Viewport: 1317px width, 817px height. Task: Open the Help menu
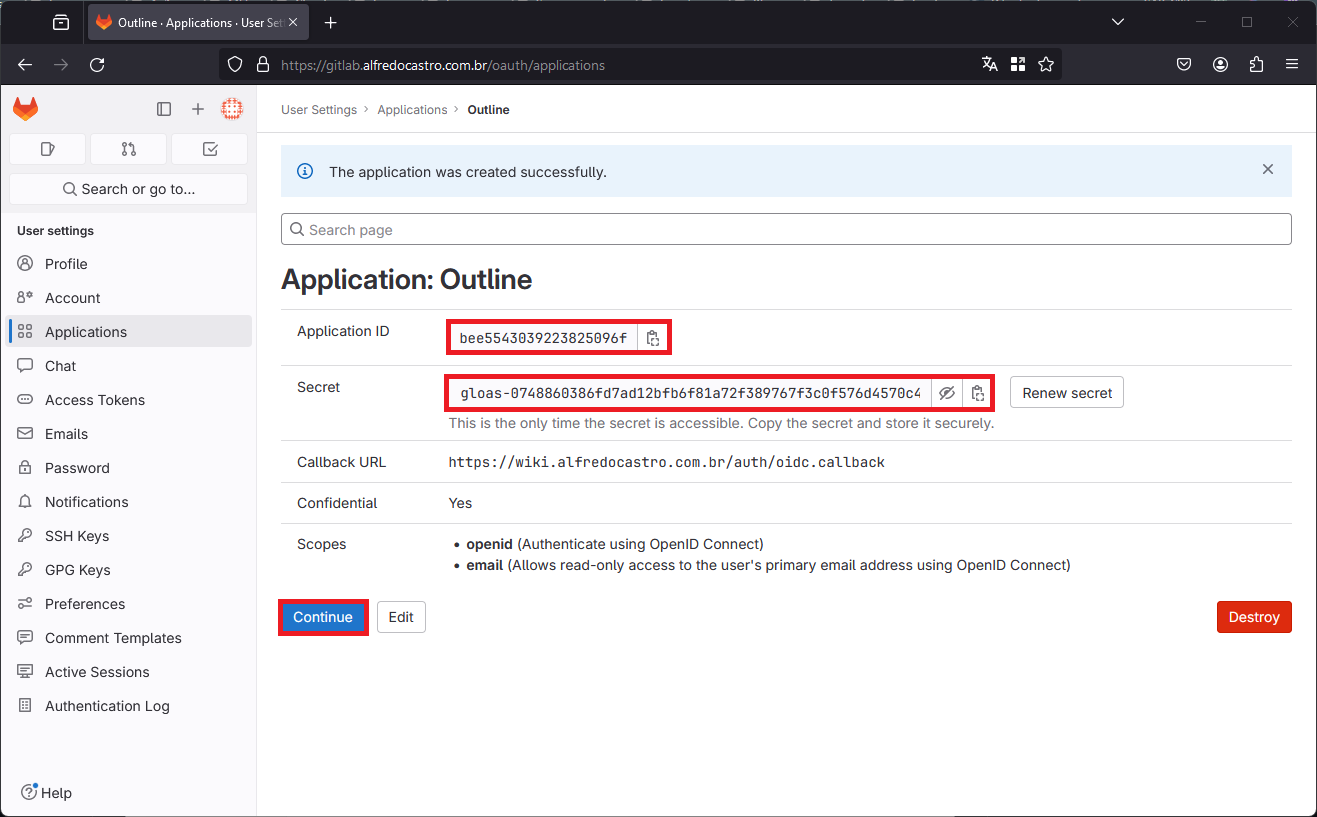[x=47, y=793]
